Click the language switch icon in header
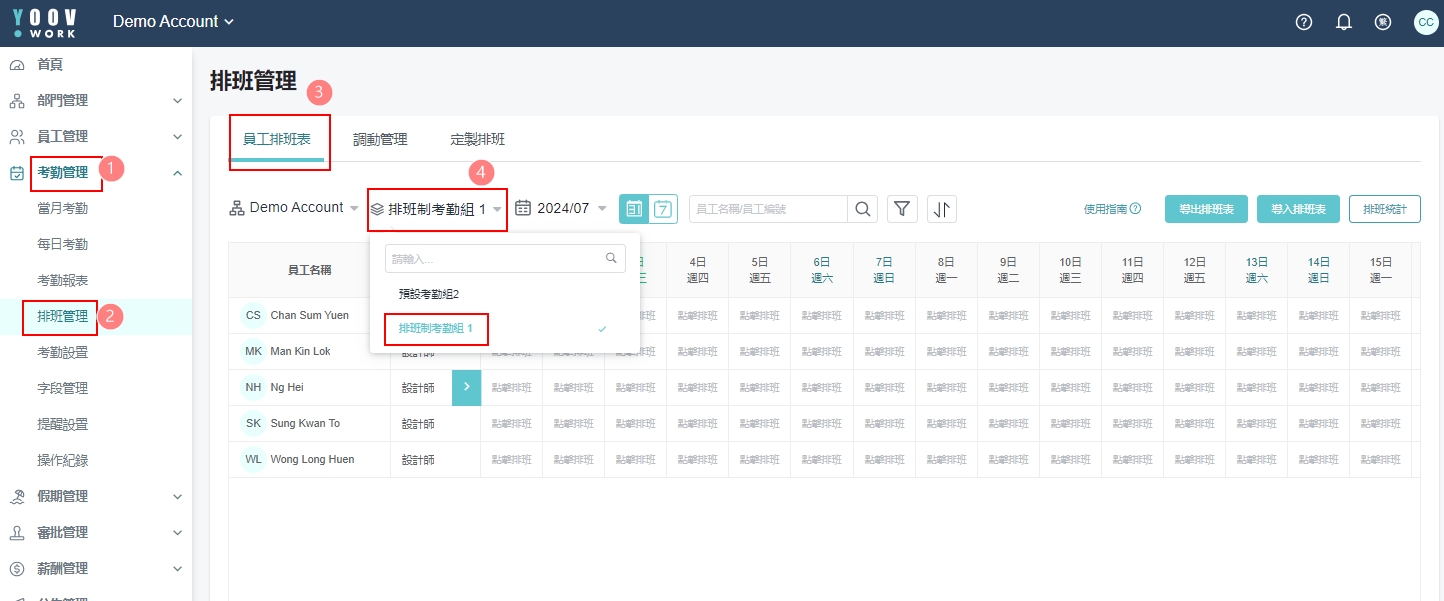 click(1383, 22)
